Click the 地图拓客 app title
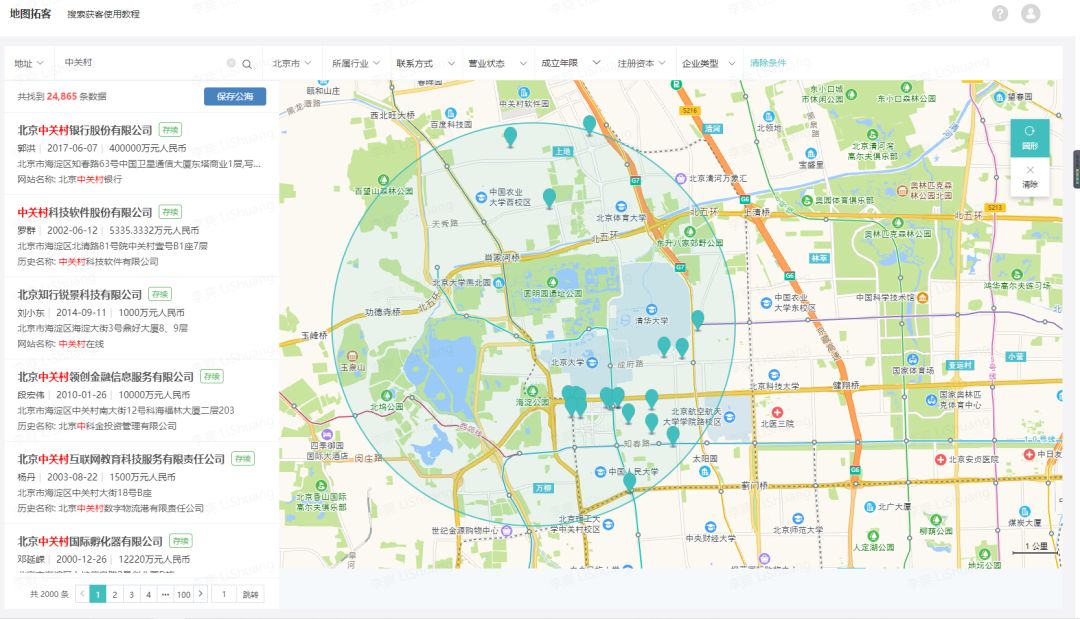The image size is (1080, 619). pyautogui.click(x=30, y=14)
